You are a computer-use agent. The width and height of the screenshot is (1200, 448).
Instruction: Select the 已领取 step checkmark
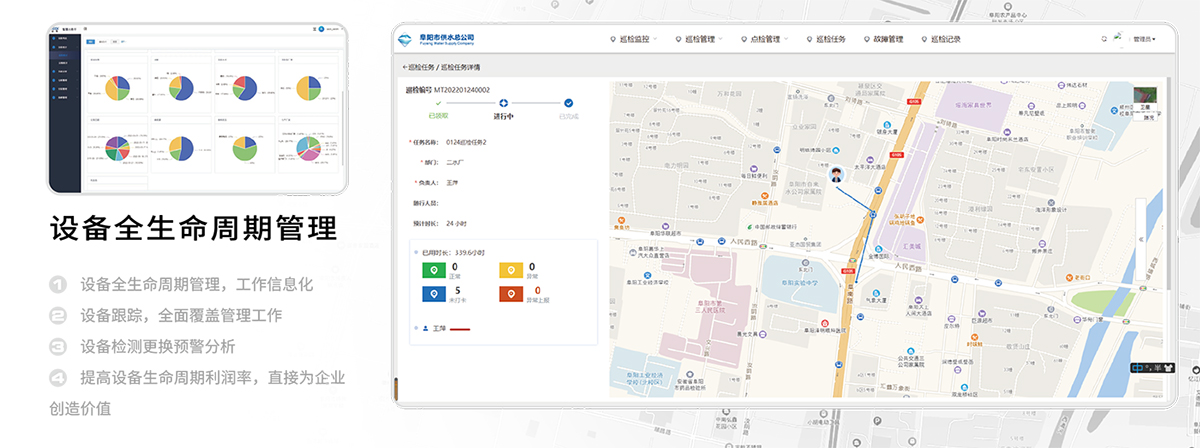click(x=438, y=102)
